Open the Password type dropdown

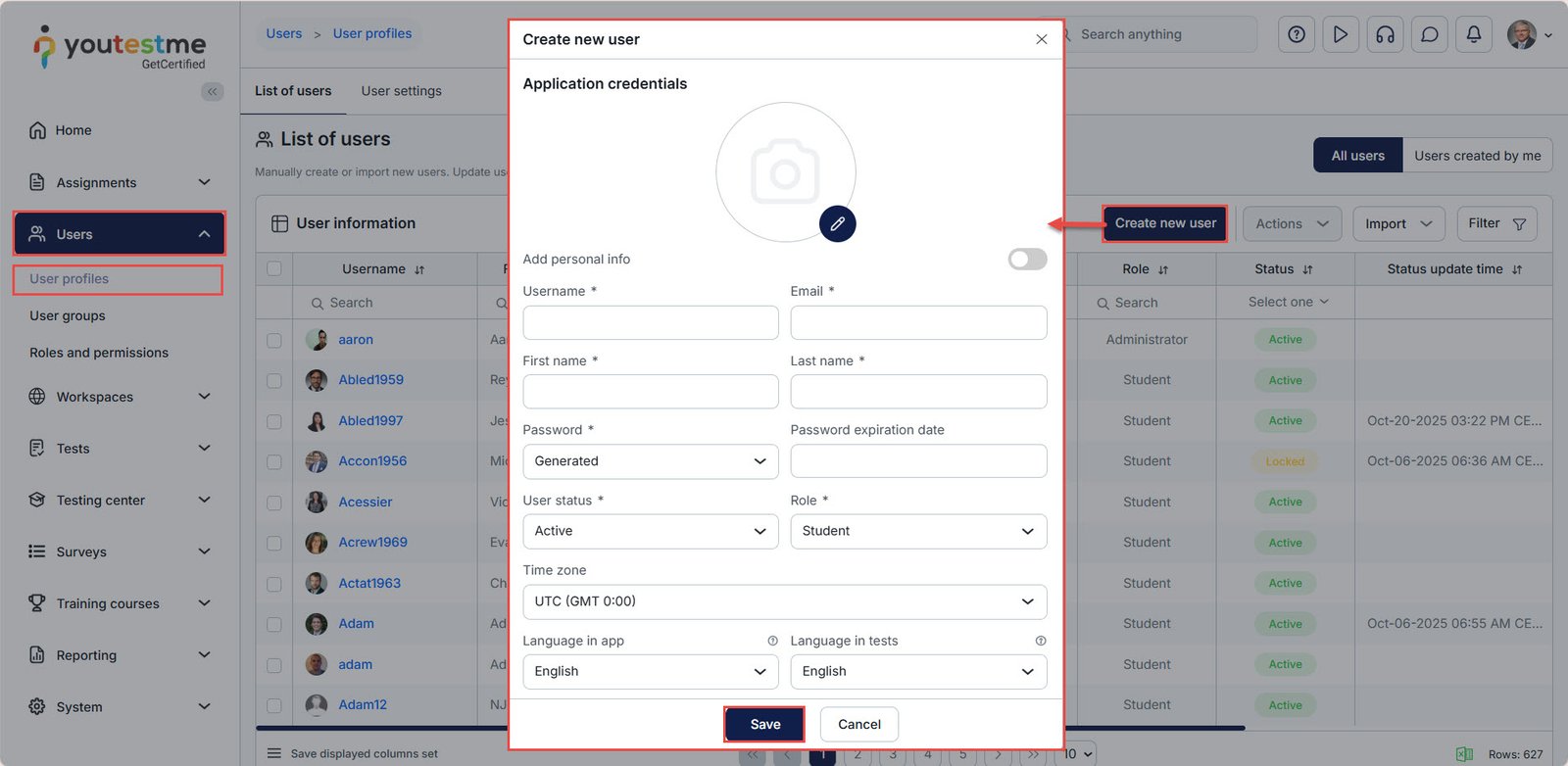(651, 461)
